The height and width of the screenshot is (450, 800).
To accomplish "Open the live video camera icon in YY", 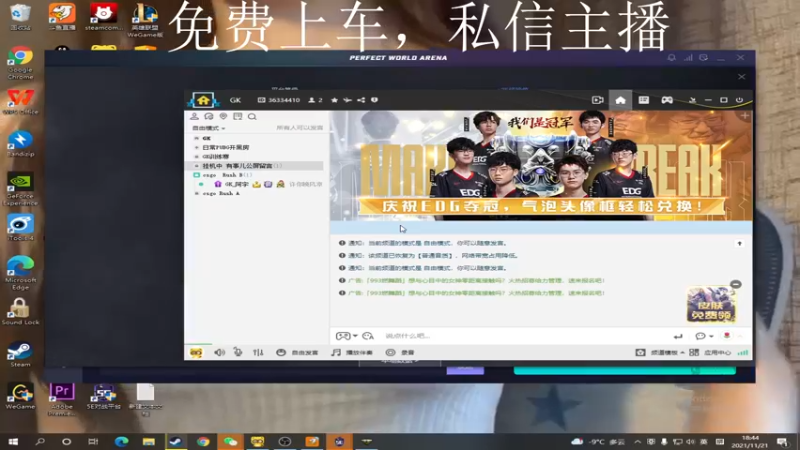I will 597,100.
